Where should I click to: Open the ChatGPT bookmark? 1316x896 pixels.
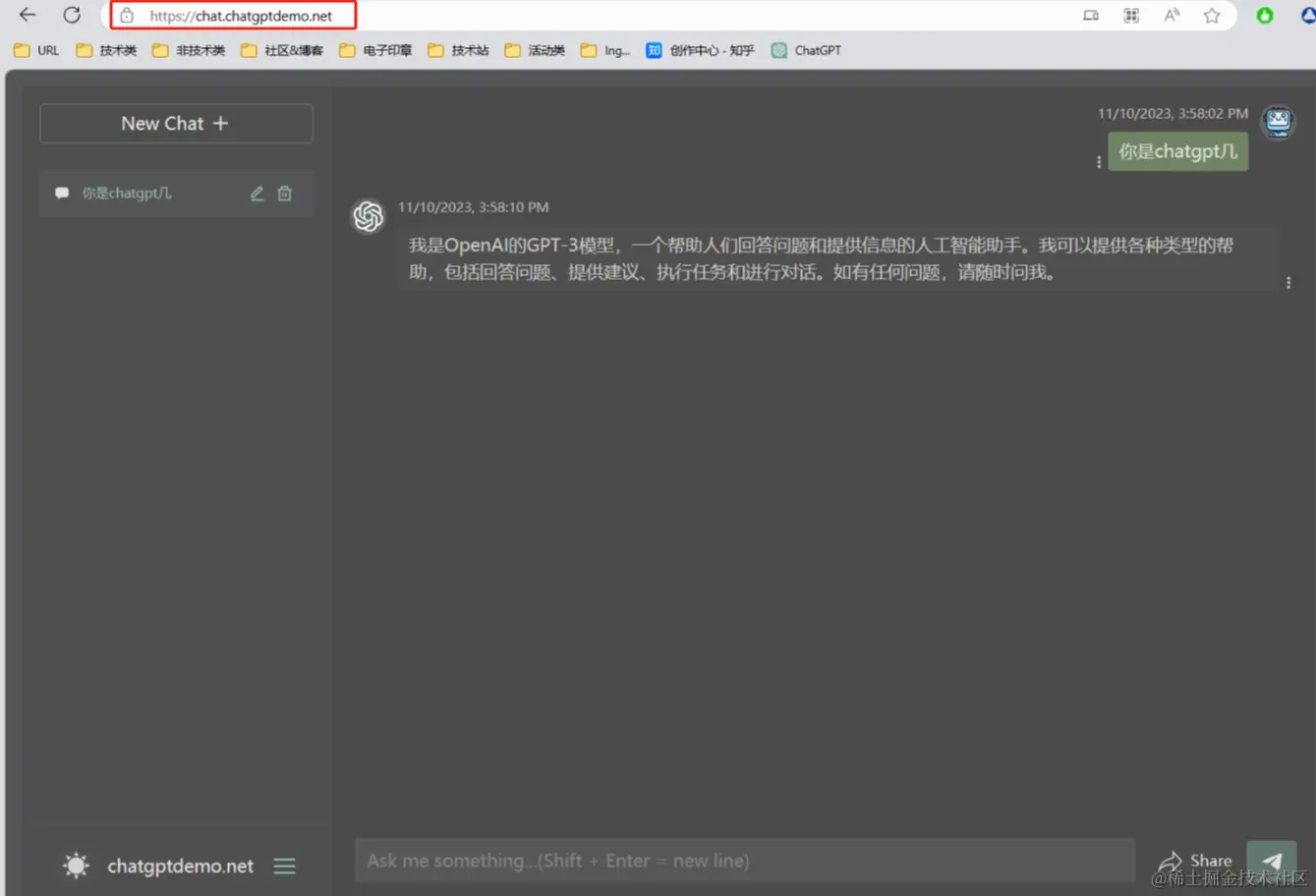806,50
